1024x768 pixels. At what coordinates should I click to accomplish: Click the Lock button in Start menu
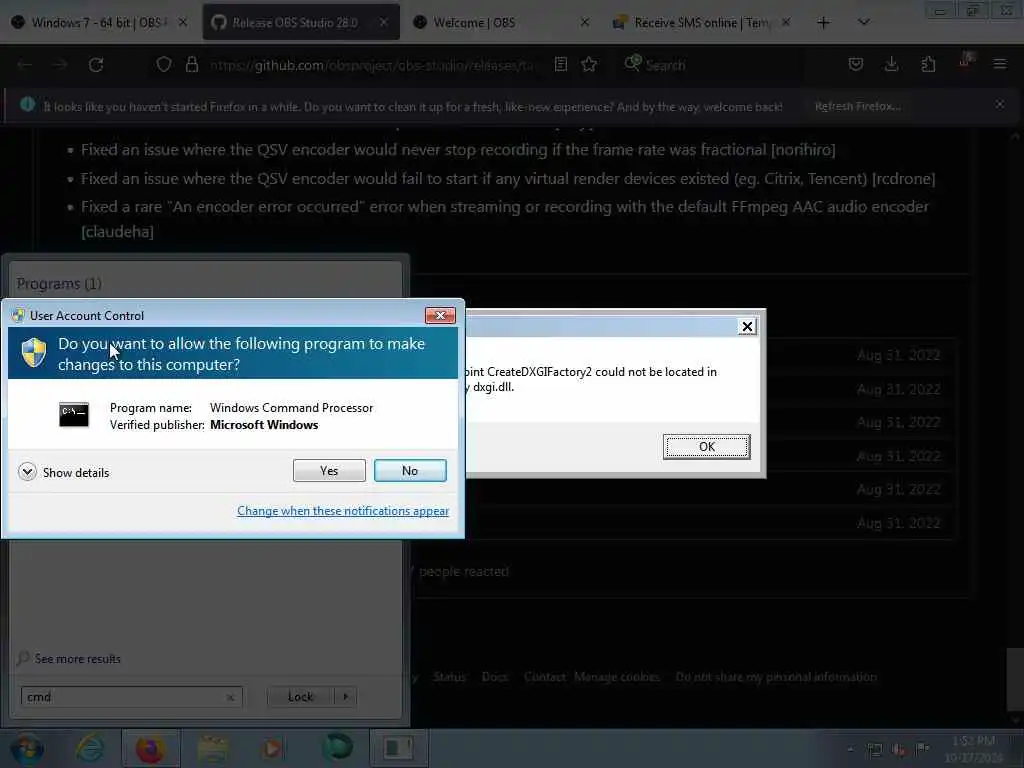point(300,697)
